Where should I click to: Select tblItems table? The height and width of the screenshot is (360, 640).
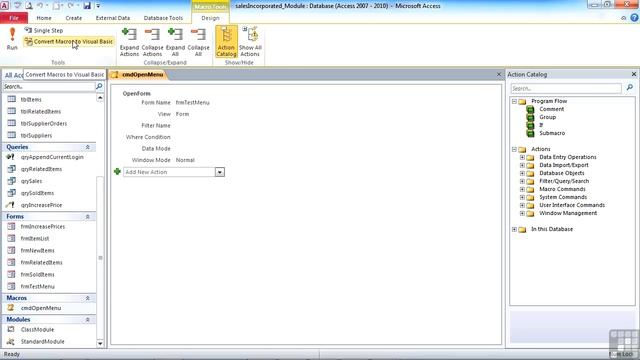point(31,99)
